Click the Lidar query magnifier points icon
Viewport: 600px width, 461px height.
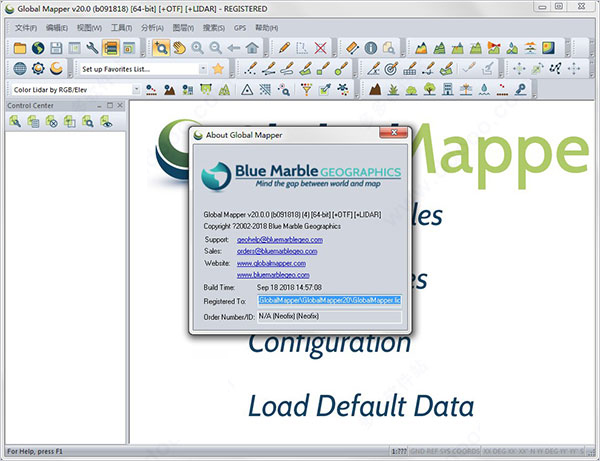click(284, 90)
